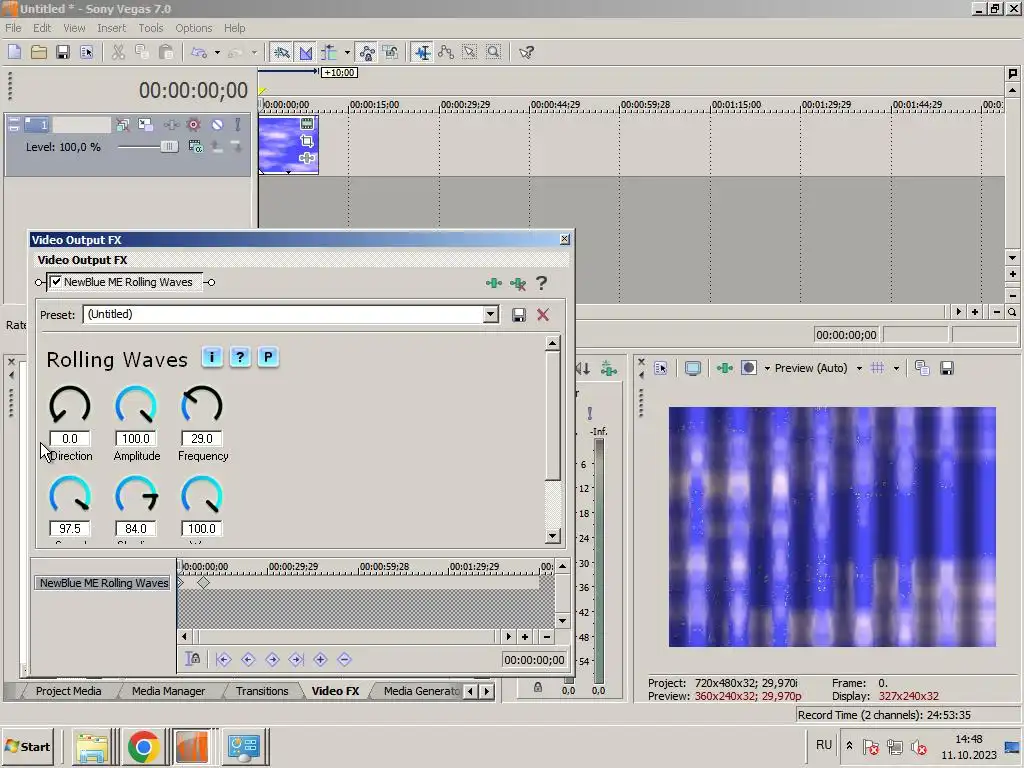Select the Selection Edit tool

point(470,52)
